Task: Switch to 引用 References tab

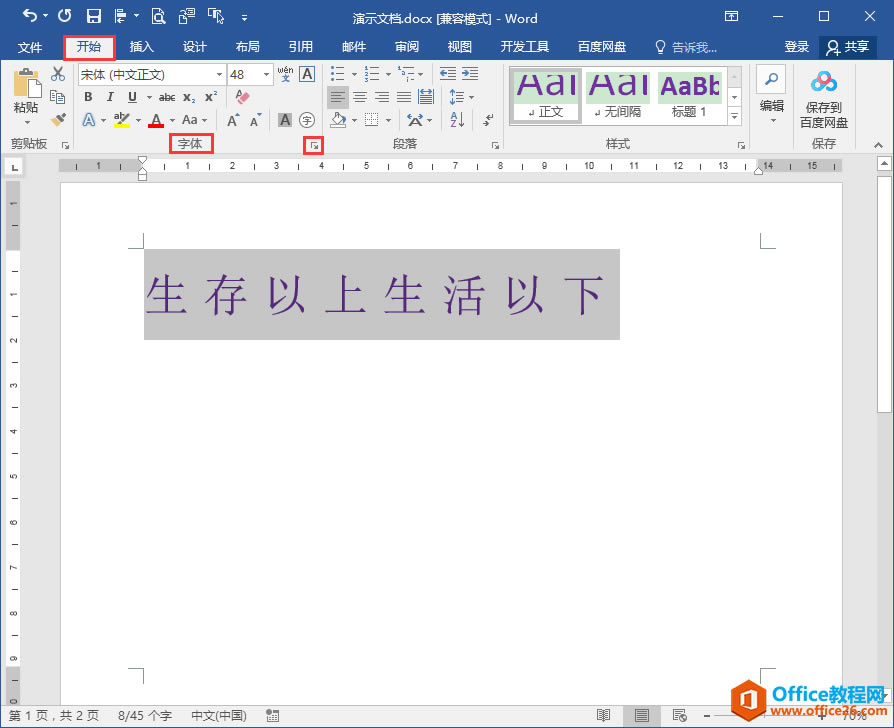Action: pyautogui.click(x=300, y=47)
